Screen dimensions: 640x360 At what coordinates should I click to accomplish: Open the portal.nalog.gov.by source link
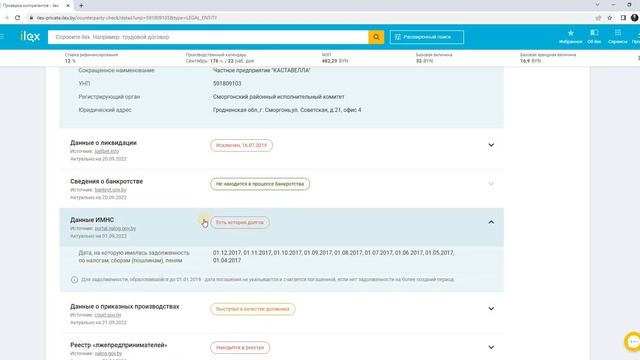coord(115,229)
